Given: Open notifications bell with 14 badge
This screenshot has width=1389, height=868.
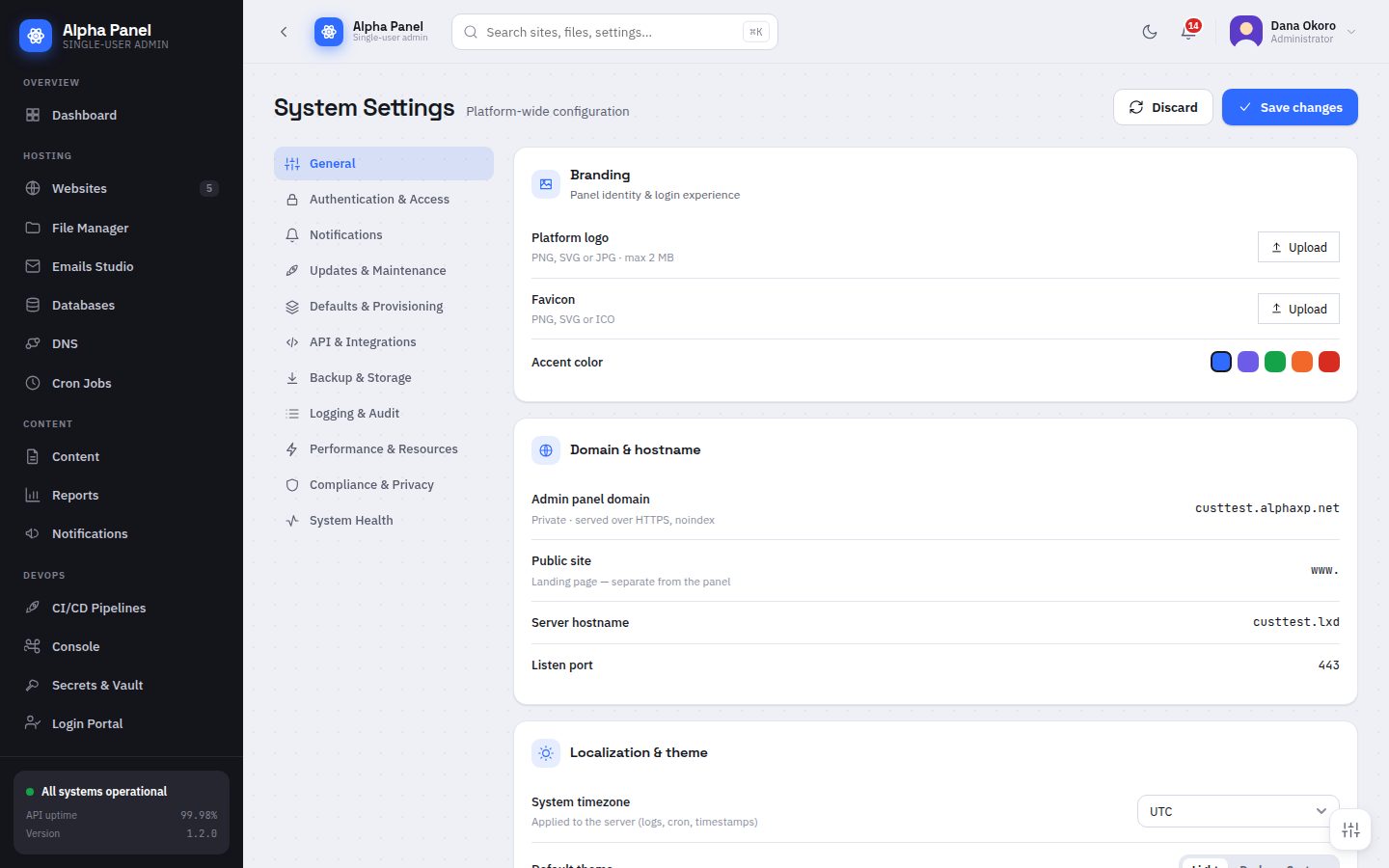Looking at the screenshot, I should (1188, 32).
